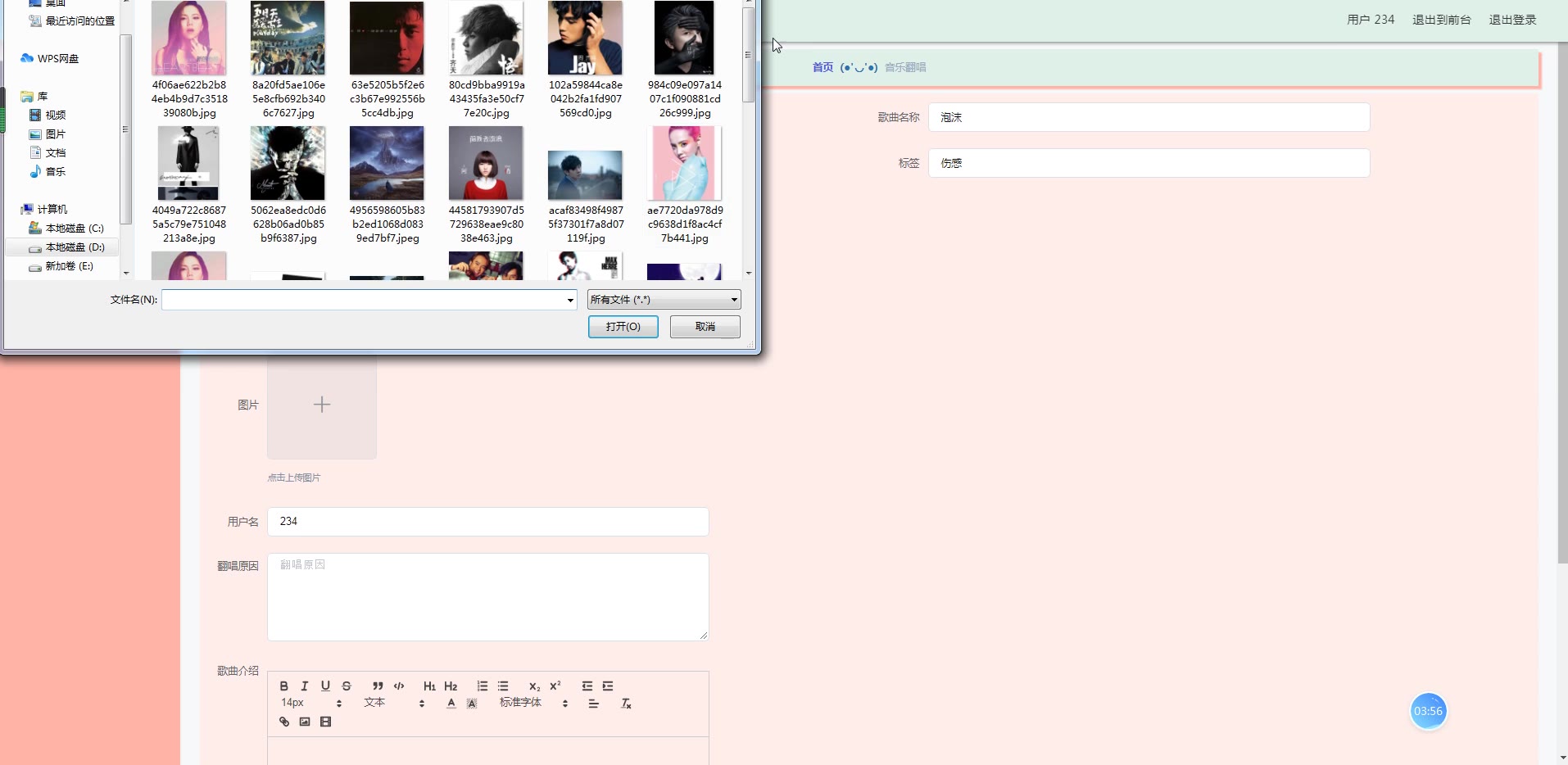
Task: Apply H1 heading style
Action: (x=429, y=686)
